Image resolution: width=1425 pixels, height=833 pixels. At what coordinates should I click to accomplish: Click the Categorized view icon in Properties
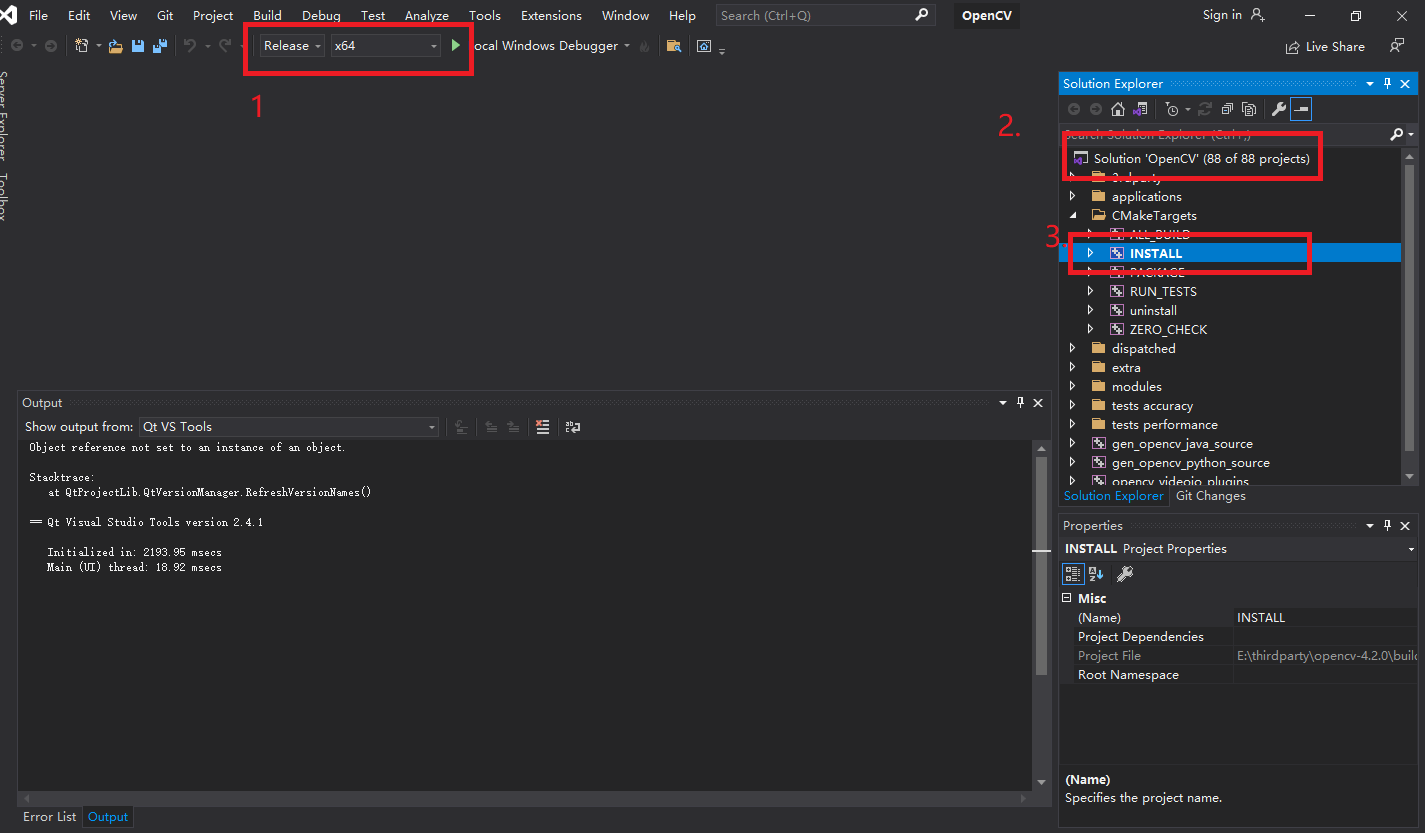1073,574
